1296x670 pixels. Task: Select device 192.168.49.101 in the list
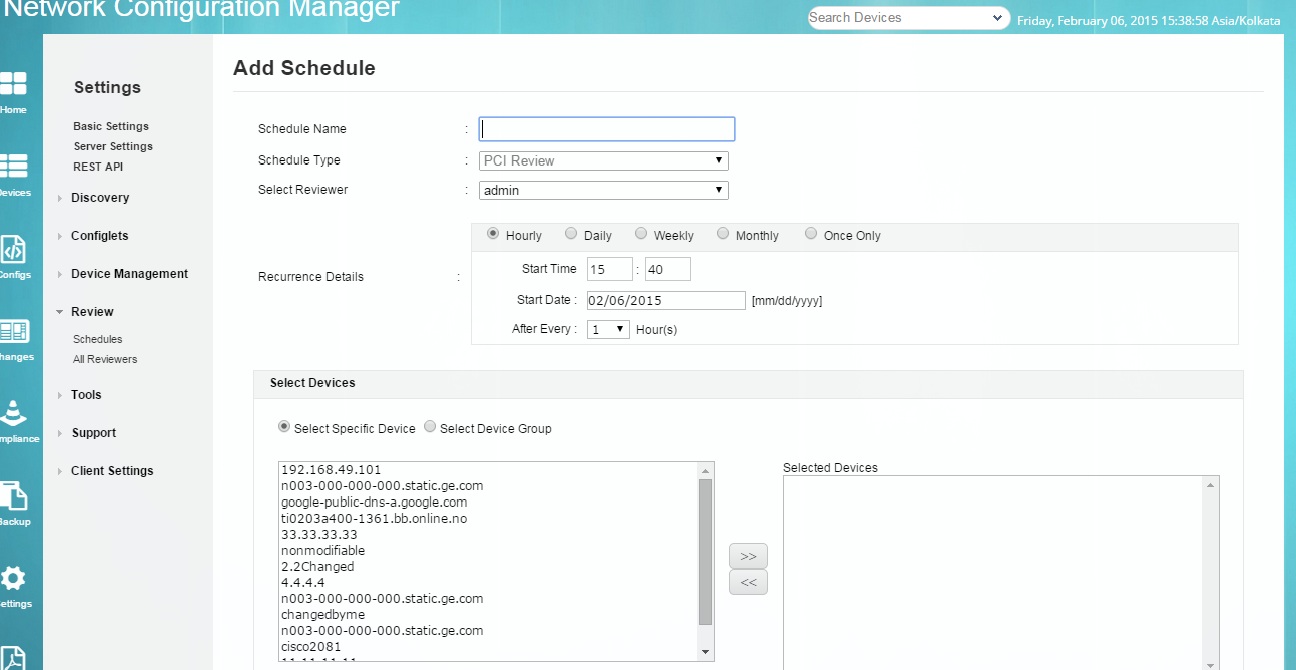coord(331,469)
